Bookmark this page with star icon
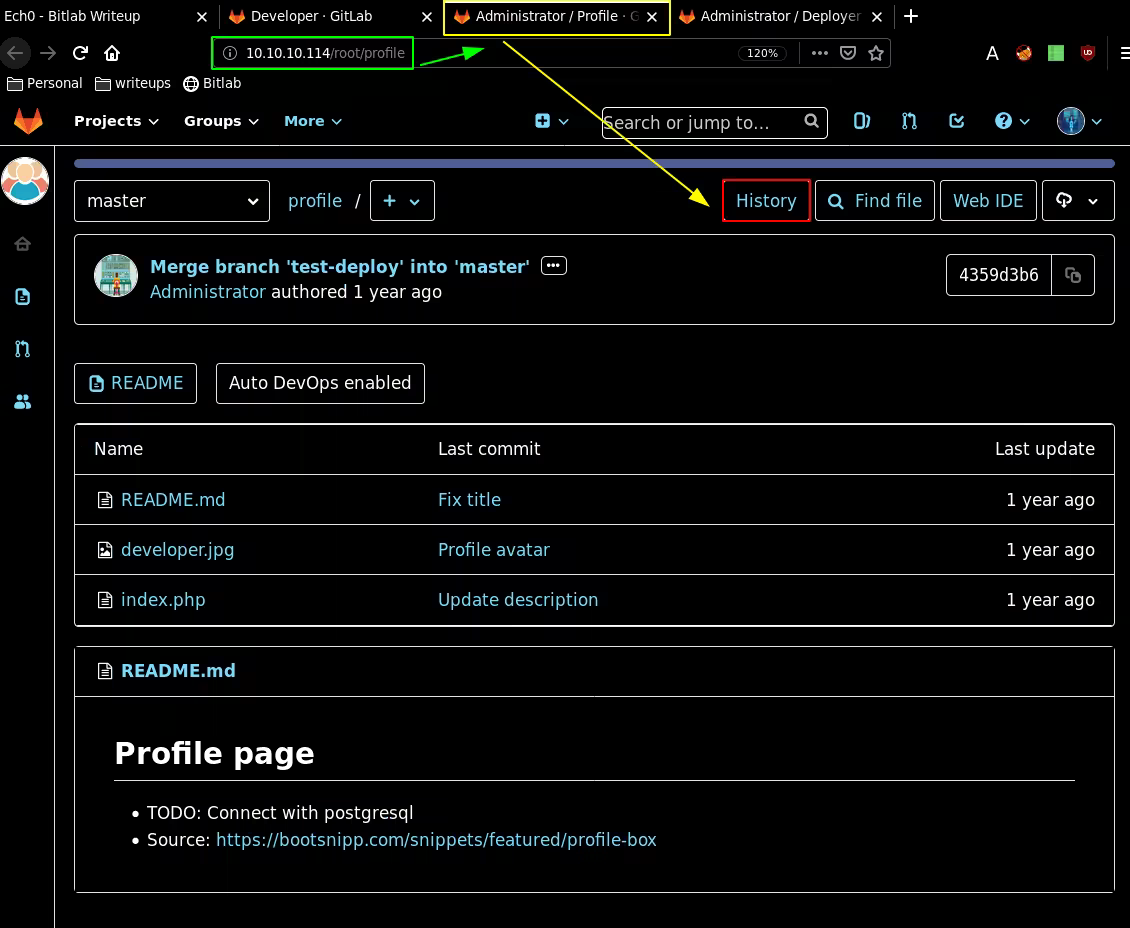The image size is (1130, 928). pyautogui.click(x=876, y=53)
